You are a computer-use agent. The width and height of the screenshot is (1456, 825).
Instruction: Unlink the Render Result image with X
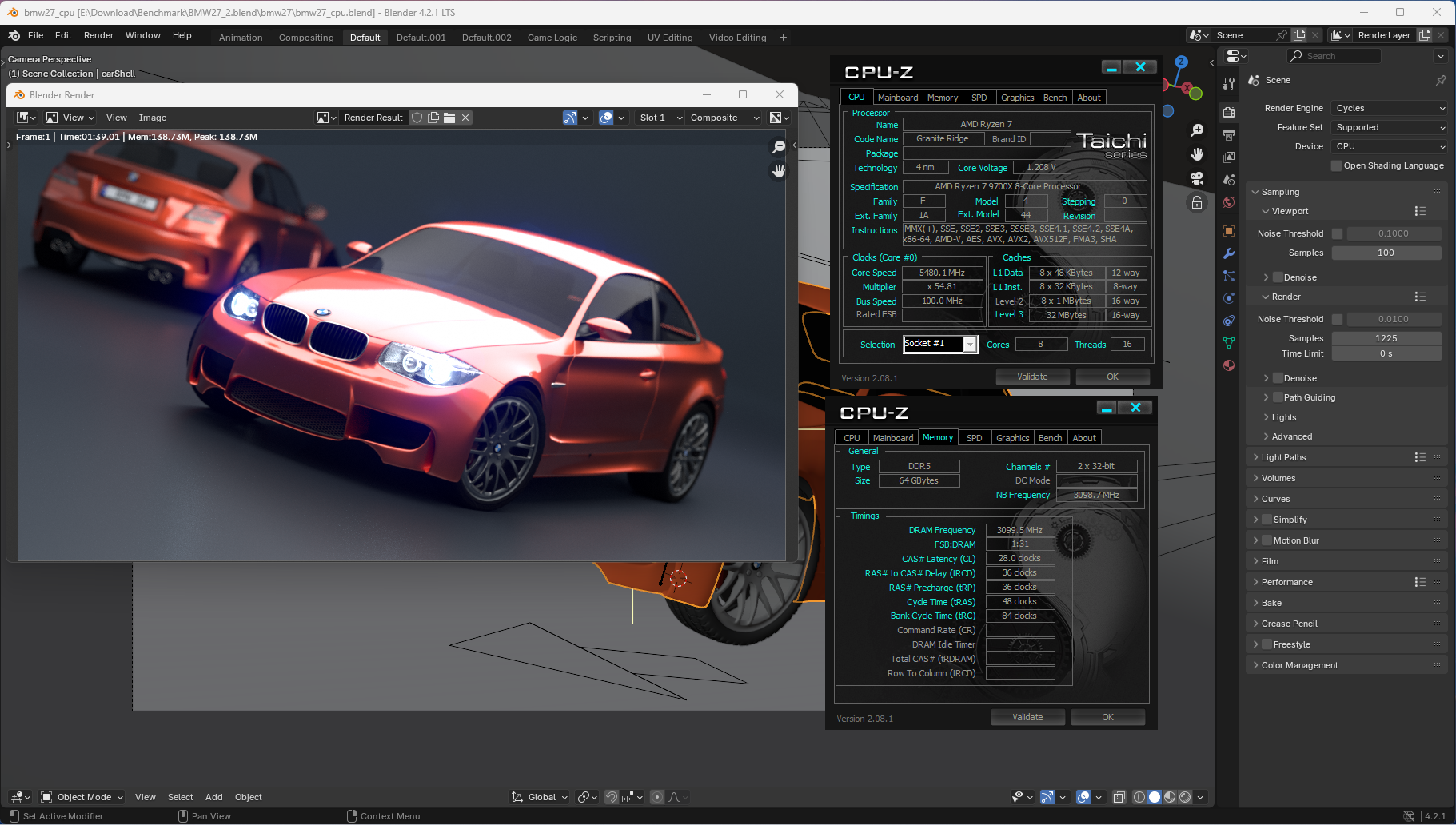465,118
